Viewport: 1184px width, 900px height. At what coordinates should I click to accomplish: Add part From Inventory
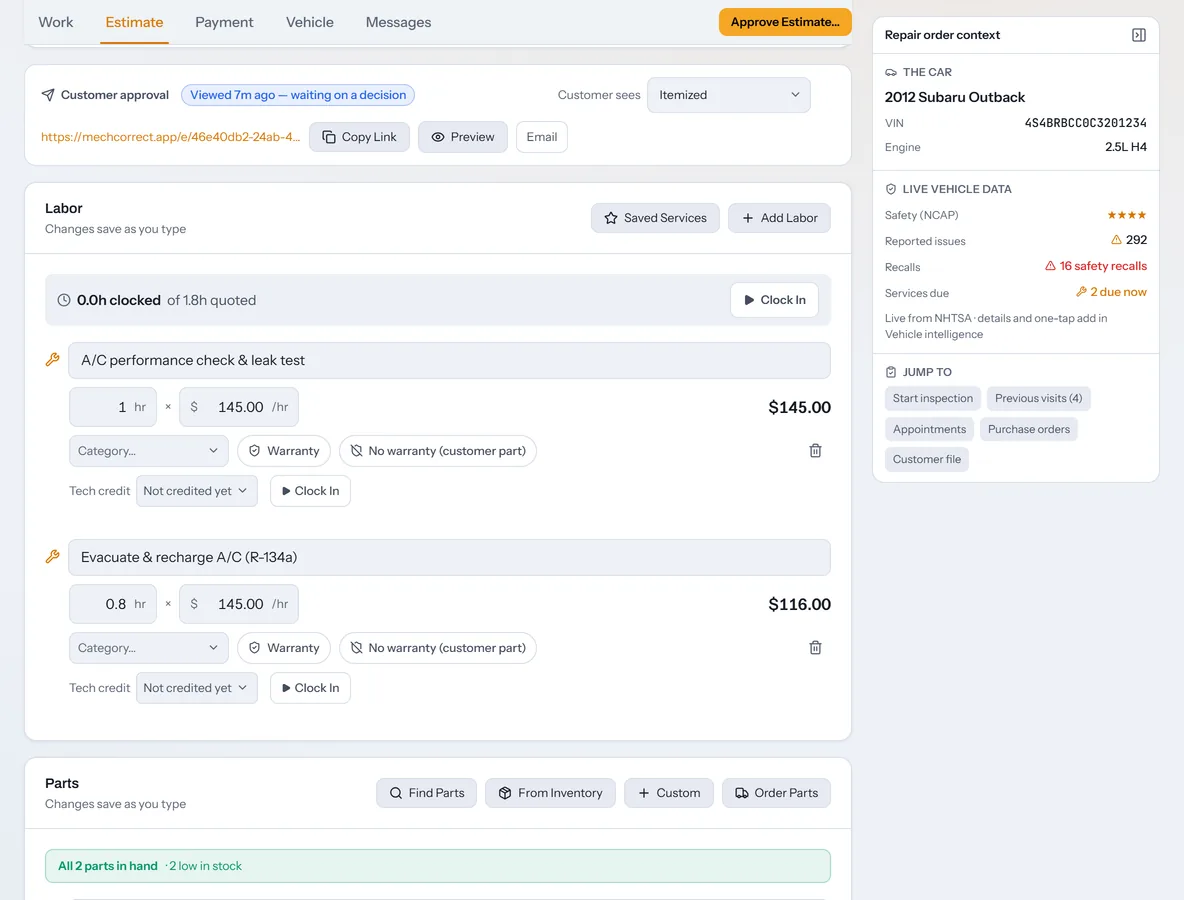click(550, 793)
